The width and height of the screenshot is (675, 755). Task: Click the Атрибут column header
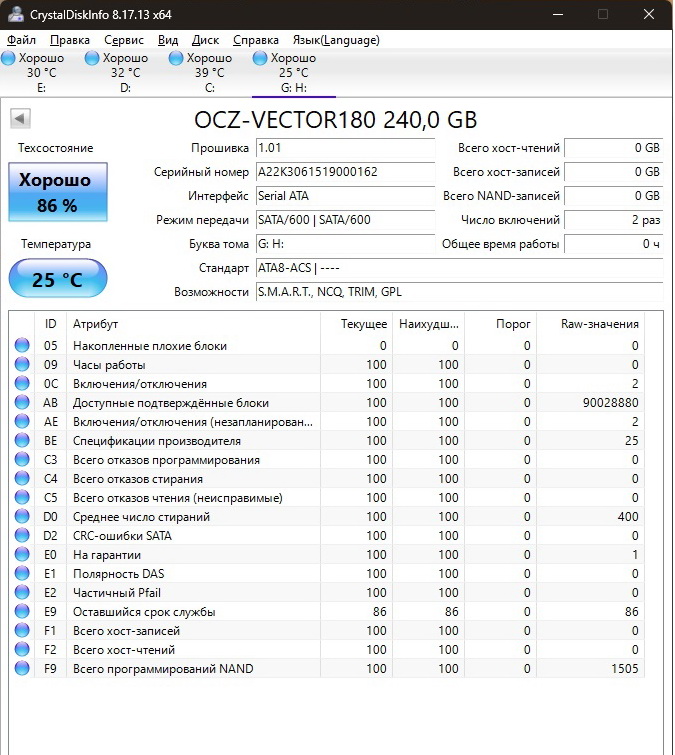click(193, 324)
